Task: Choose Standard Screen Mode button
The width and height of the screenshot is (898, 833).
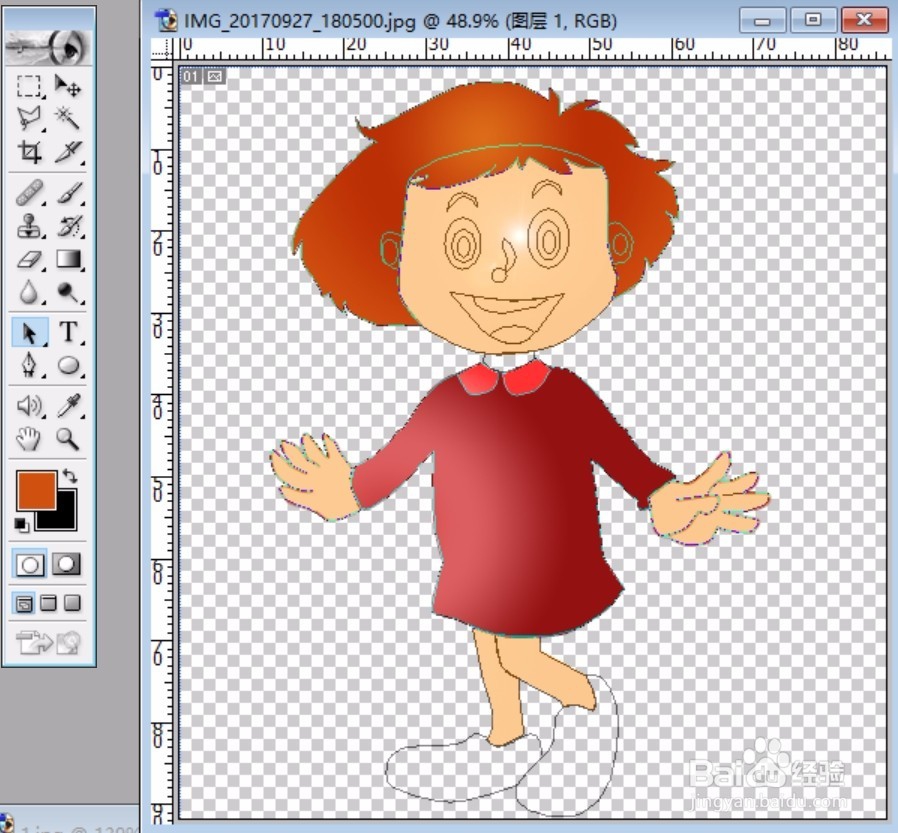Action: 24,603
